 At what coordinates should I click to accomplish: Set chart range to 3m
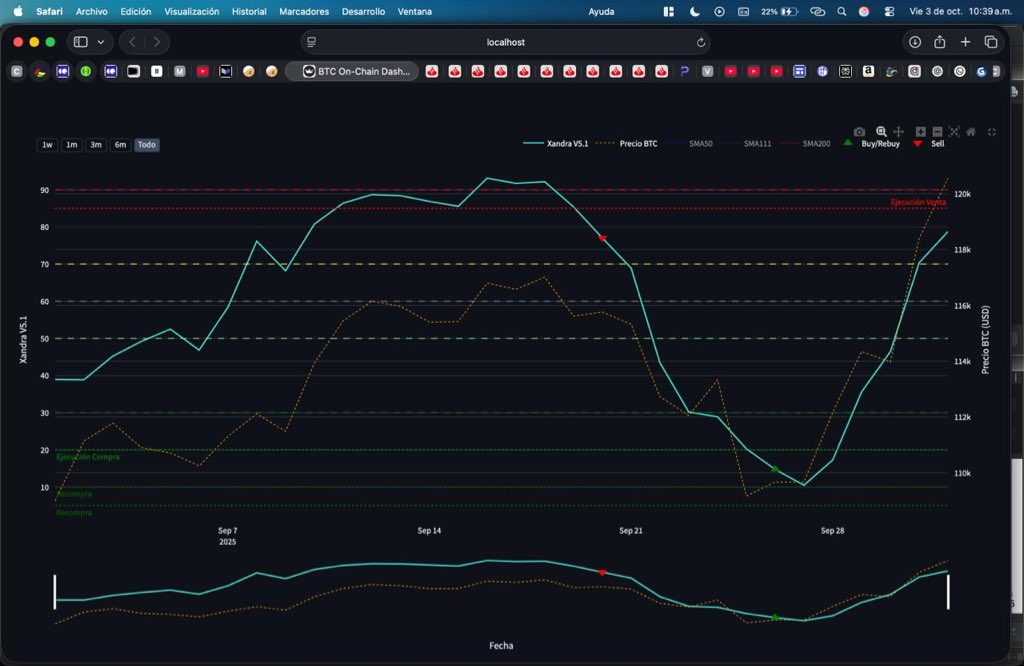pos(95,145)
